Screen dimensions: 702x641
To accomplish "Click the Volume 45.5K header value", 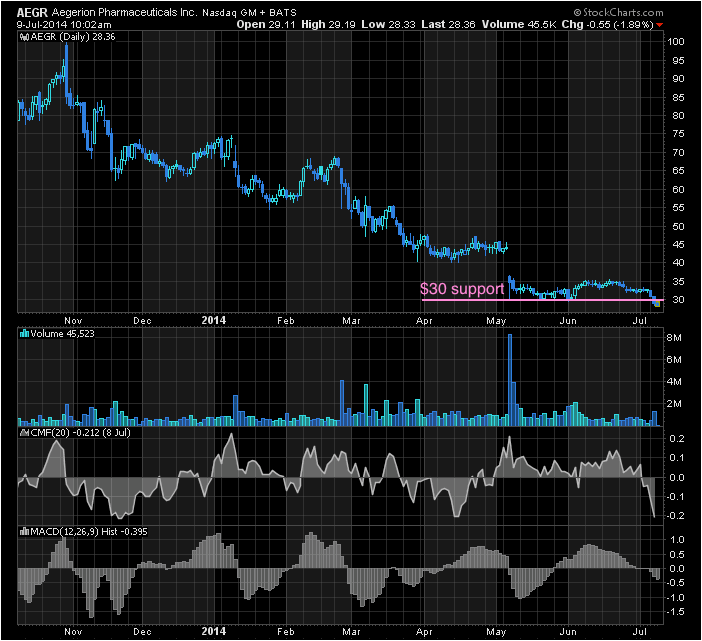I will pyautogui.click(x=519, y=25).
